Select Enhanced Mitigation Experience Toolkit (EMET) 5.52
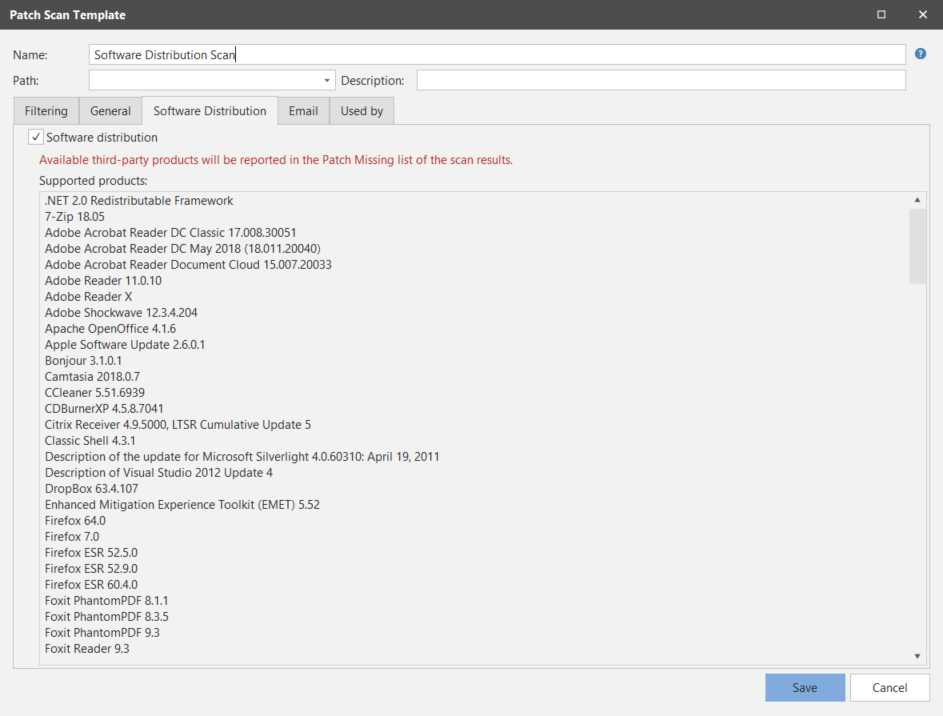This screenshot has width=943, height=716. point(182,504)
